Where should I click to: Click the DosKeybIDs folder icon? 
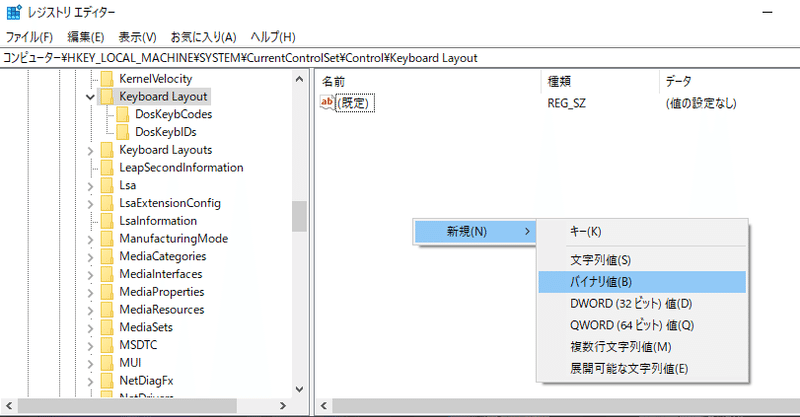click(123, 132)
